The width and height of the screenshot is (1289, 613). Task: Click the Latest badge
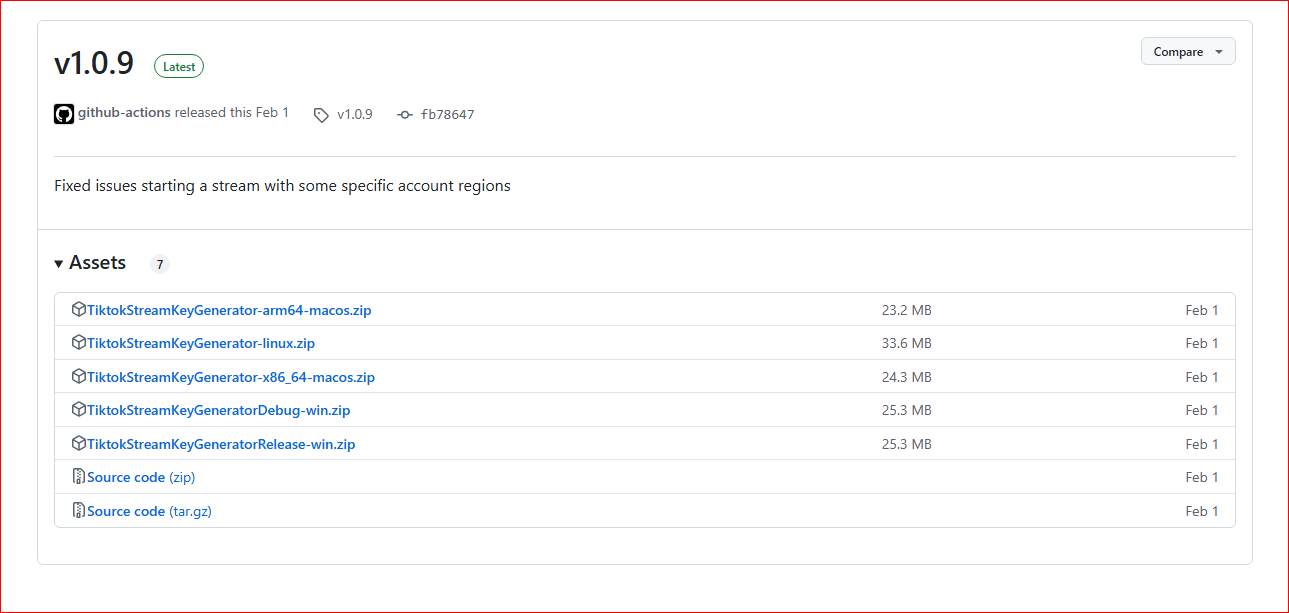(179, 67)
